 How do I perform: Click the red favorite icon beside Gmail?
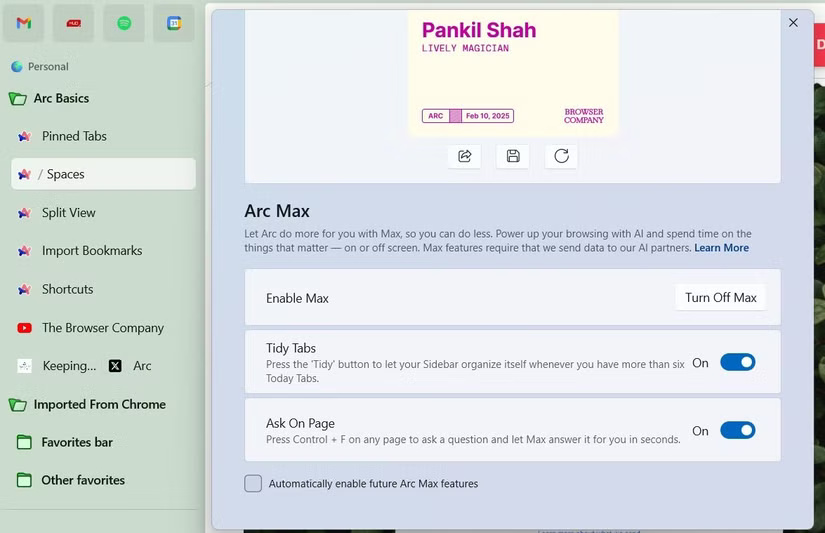tap(74, 23)
